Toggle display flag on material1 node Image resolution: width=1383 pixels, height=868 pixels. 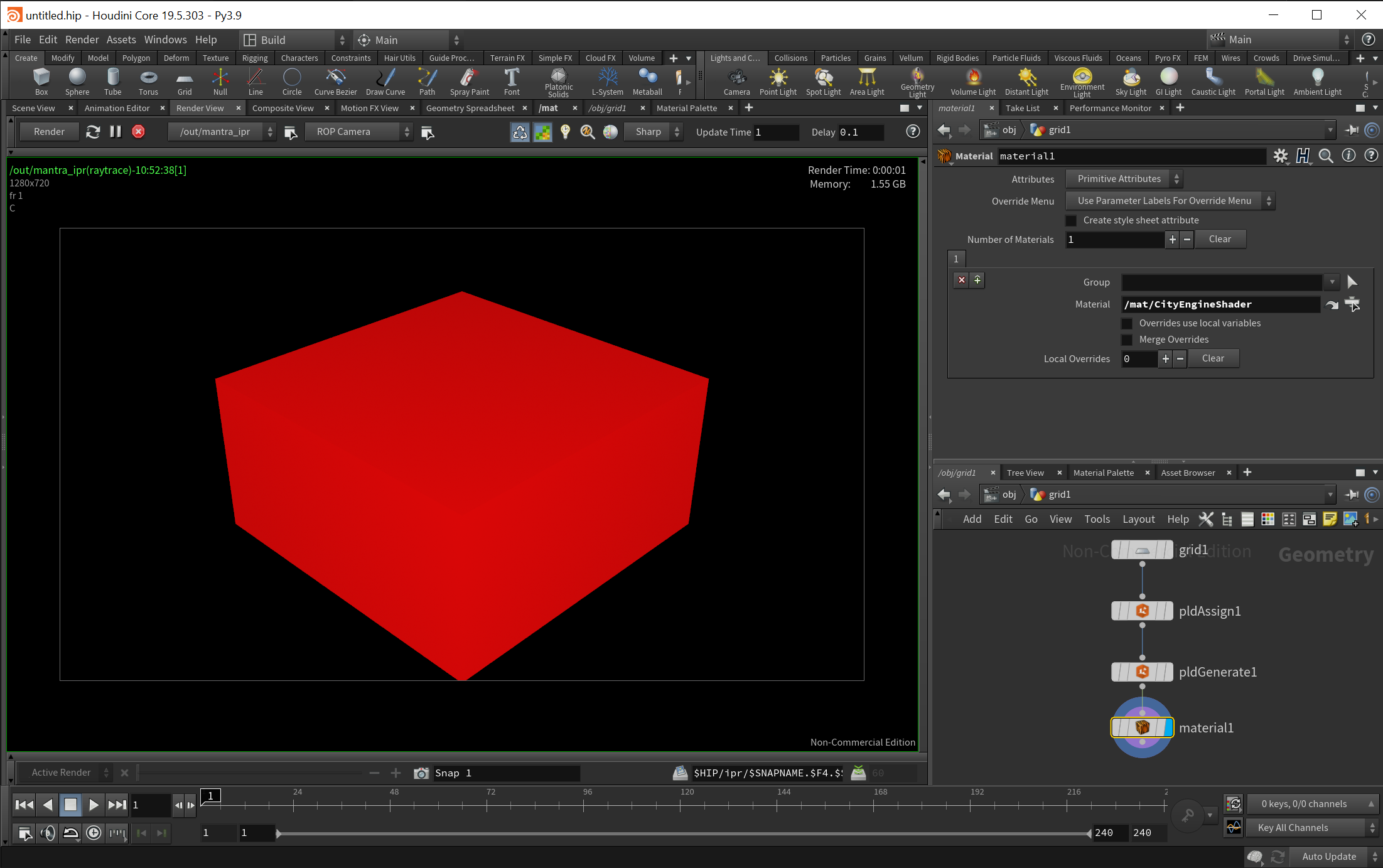coord(1168,727)
